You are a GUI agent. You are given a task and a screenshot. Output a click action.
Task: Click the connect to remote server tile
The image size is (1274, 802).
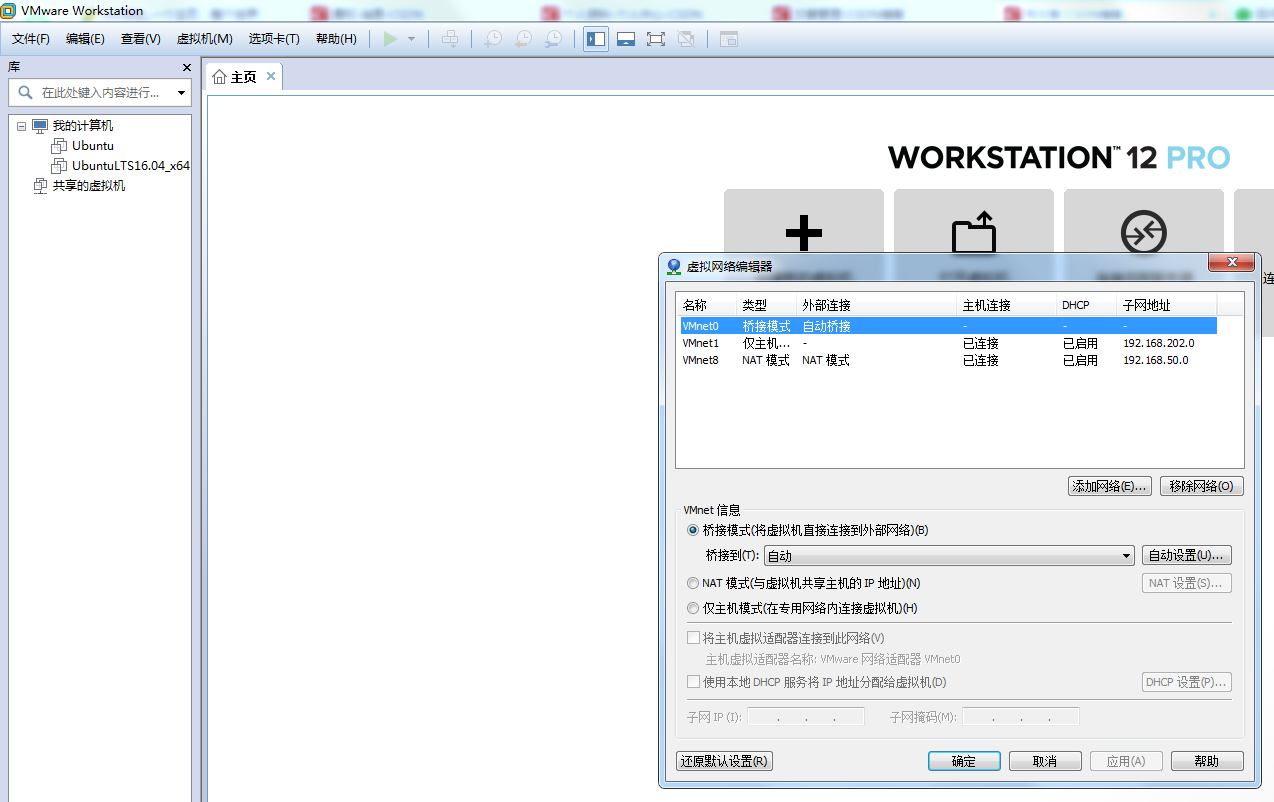(x=1144, y=234)
